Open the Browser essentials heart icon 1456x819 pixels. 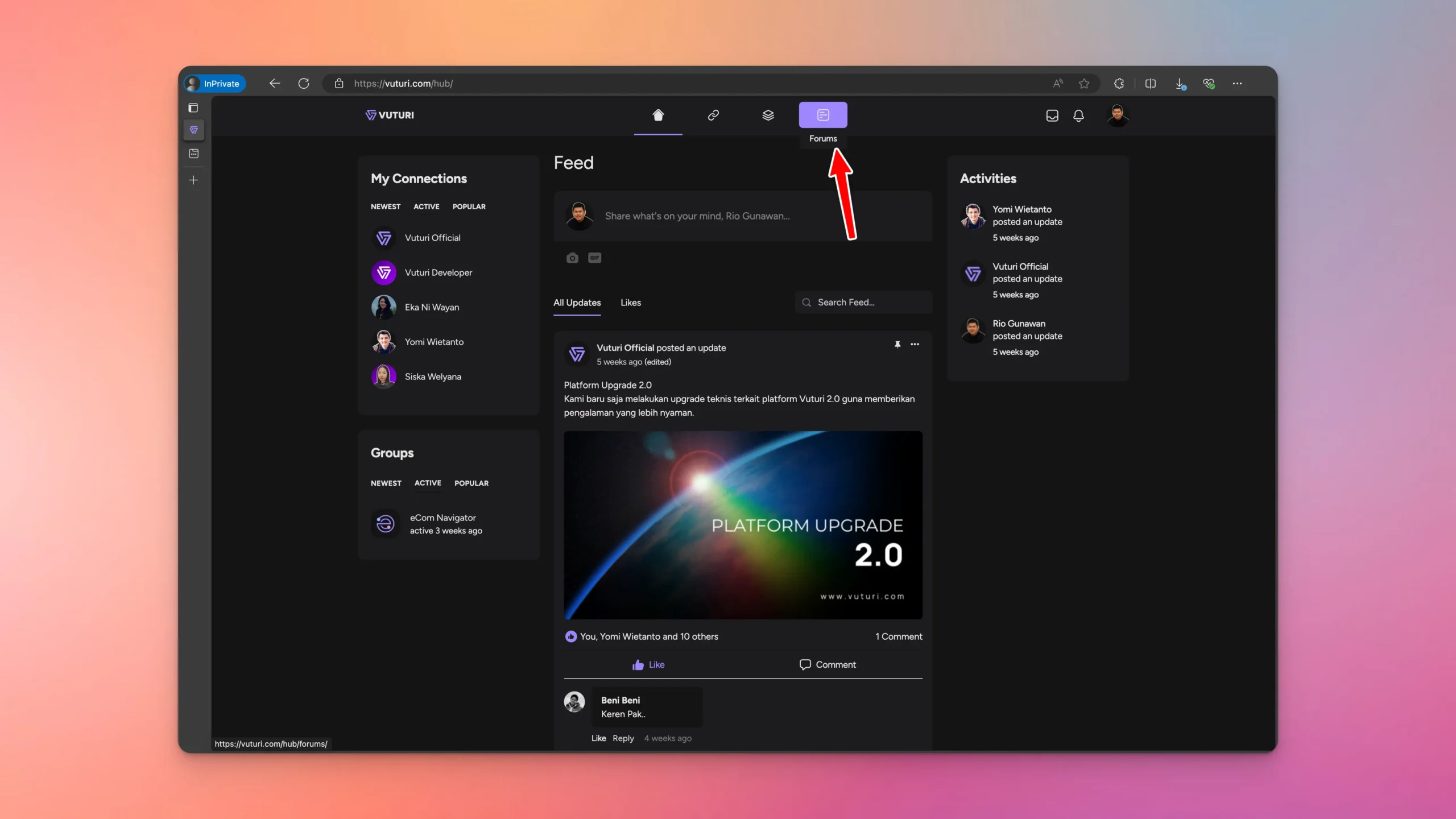(1209, 84)
